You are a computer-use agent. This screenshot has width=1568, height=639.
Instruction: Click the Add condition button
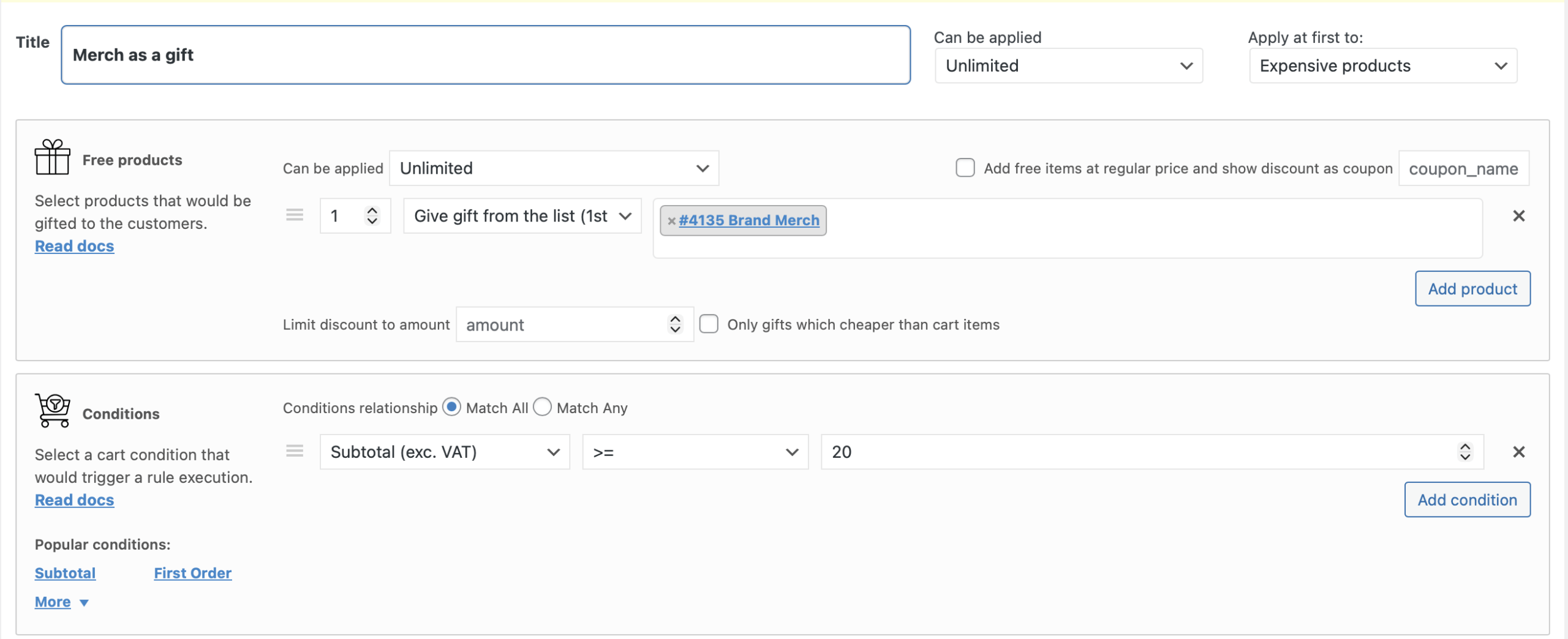(x=1467, y=500)
